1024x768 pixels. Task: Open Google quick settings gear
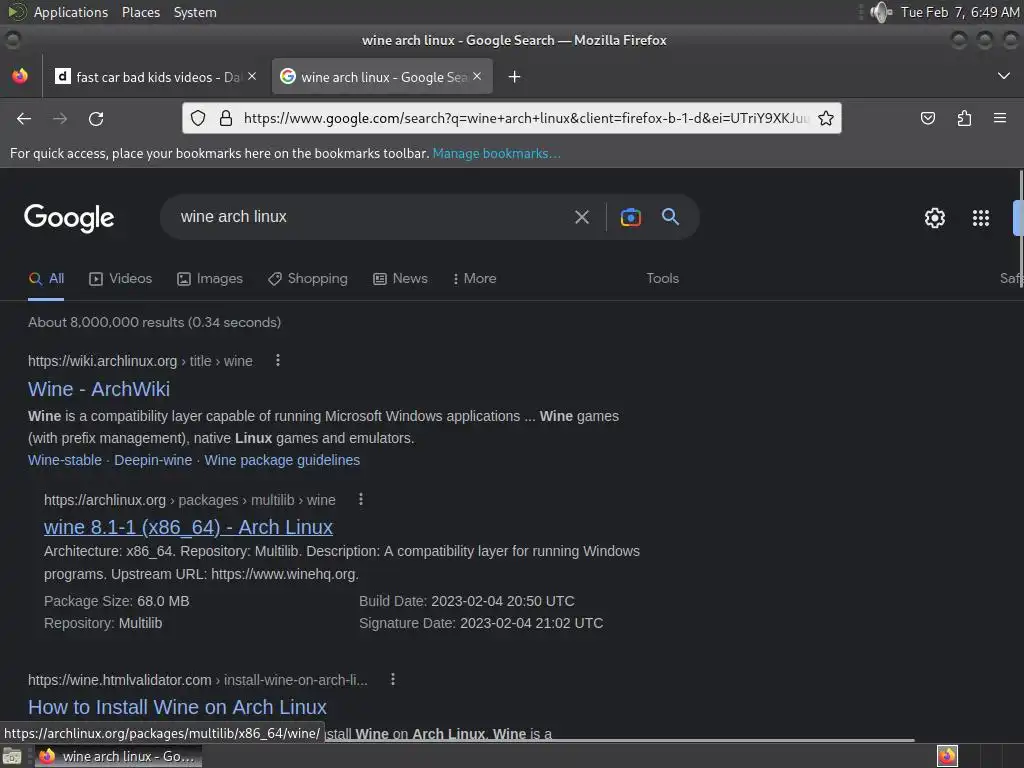point(935,217)
